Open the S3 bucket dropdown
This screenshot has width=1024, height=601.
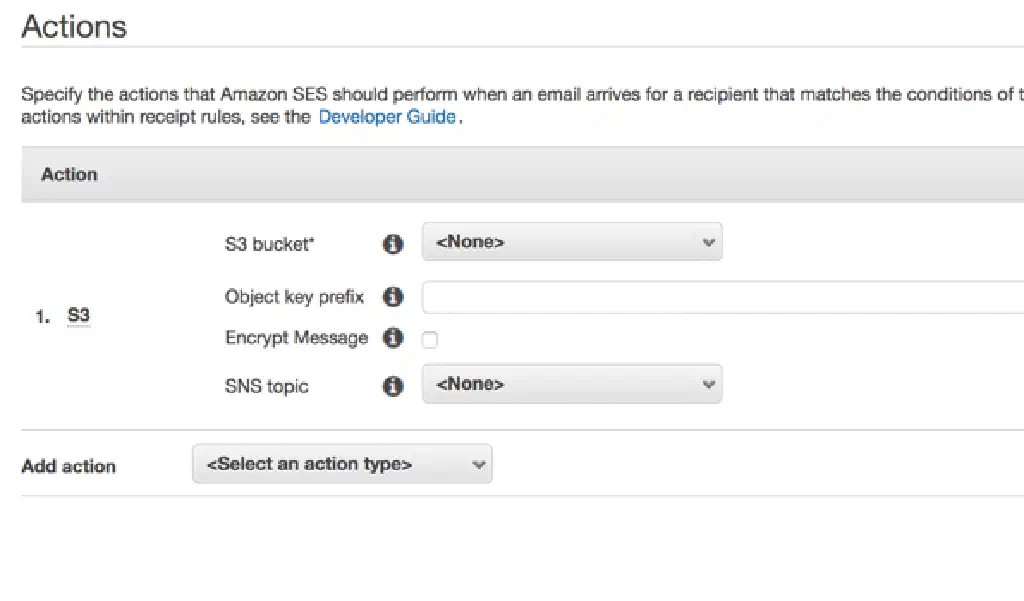click(x=572, y=242)
